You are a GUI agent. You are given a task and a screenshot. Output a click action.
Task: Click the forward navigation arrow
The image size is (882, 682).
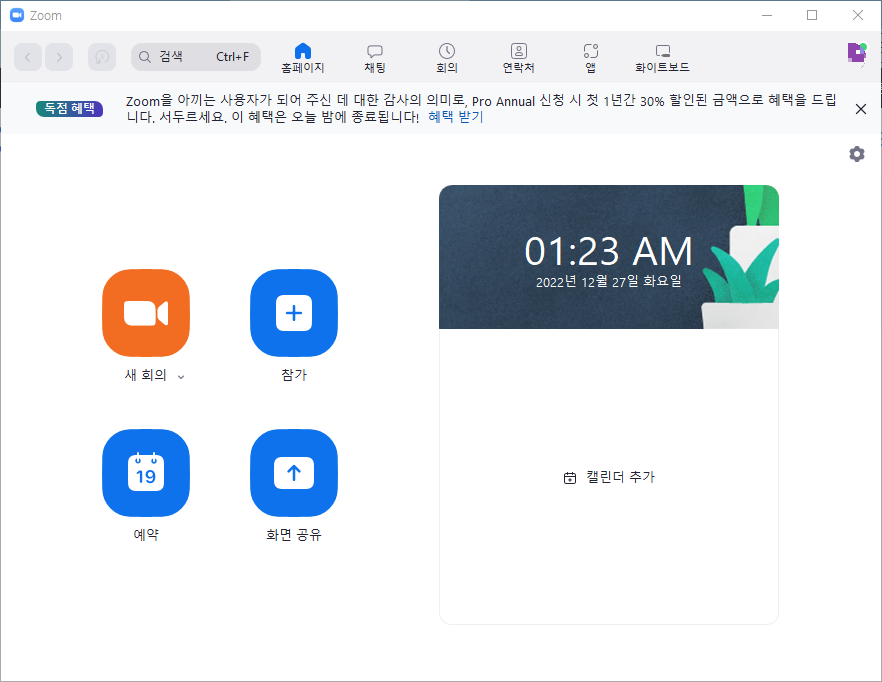[x=59, y=57]
